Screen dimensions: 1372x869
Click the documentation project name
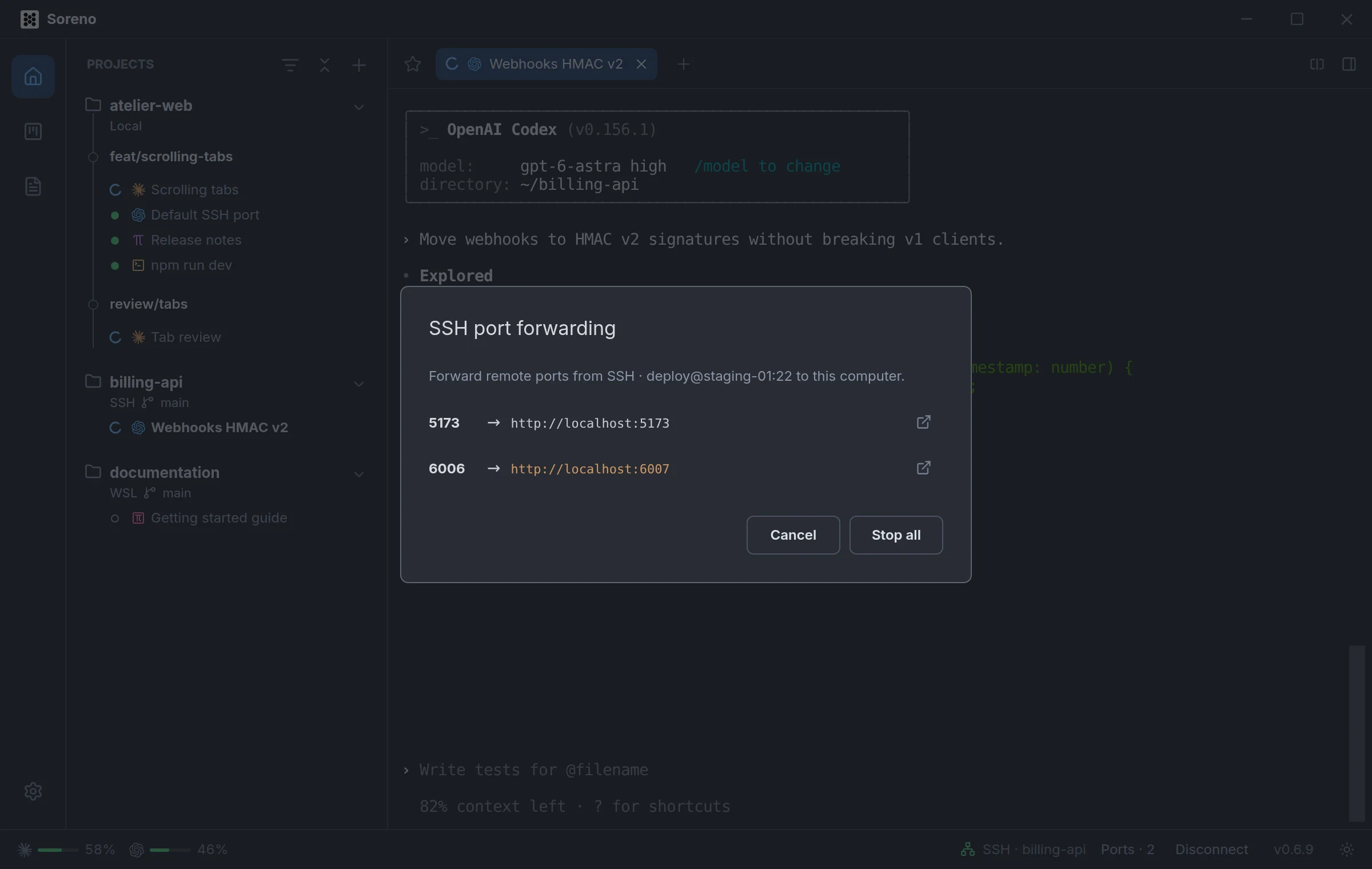[165, 473]
